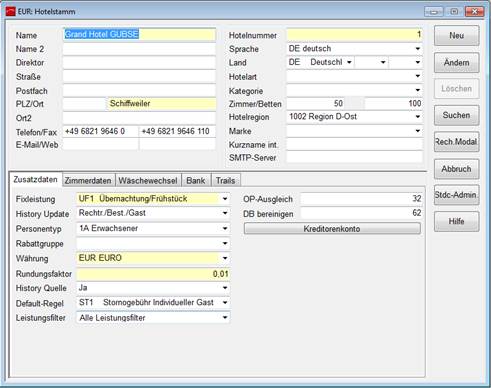491x388 pixels.
Task: Expand the History Quelle dropdown
Action: [x=225, y=288]
